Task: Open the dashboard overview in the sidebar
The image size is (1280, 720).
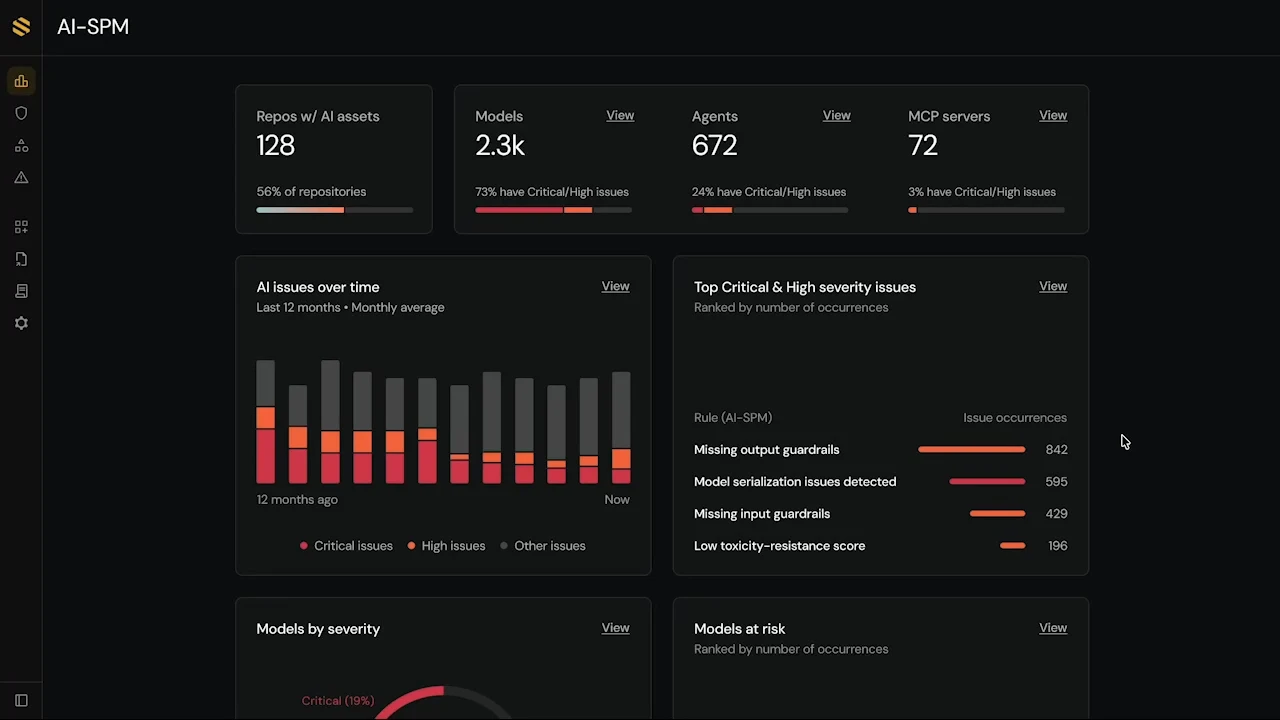Action: click(x=21, y=81)
